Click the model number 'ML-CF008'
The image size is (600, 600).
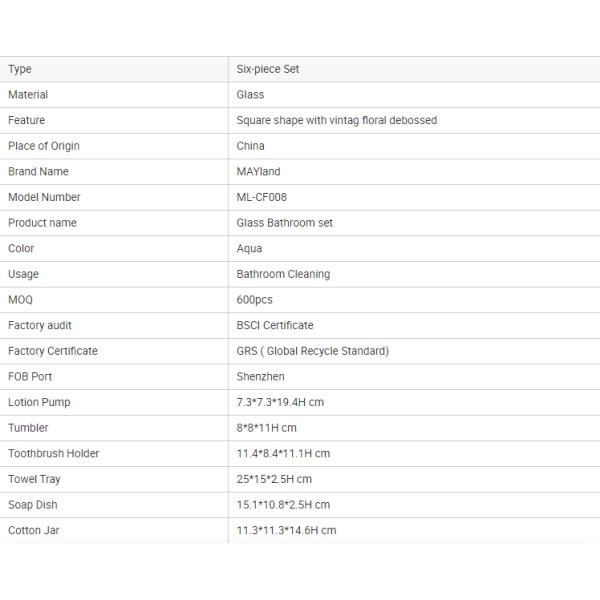(x=262, y=197)
